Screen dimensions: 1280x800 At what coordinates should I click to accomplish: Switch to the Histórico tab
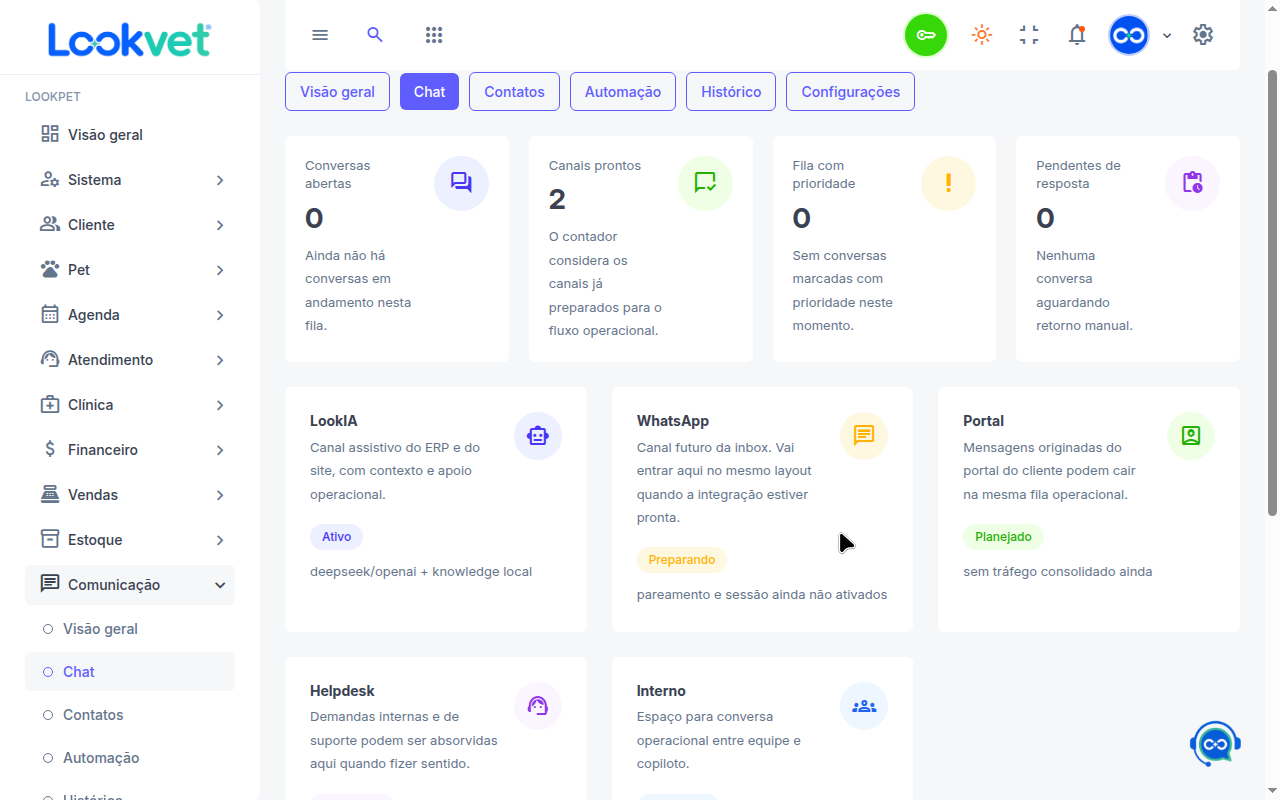point(731,92)
